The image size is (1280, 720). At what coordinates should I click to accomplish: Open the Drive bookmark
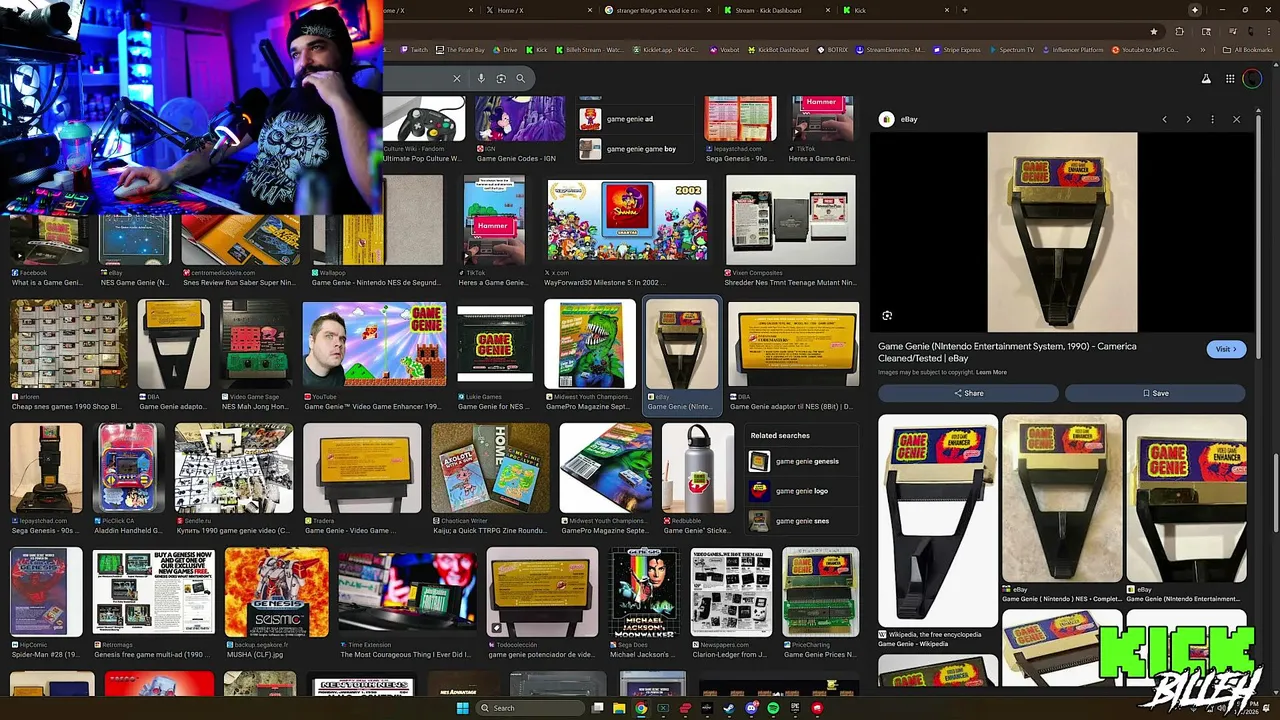point(505,50)
